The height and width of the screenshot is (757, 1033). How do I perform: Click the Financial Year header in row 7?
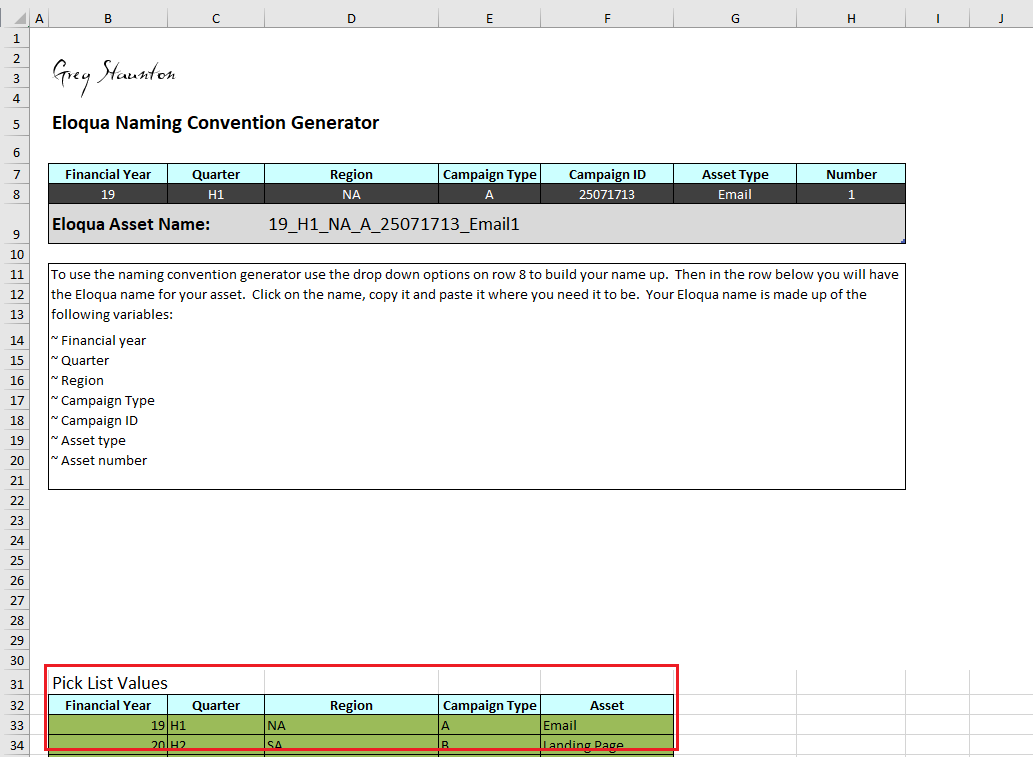pyautogui.click(x=108, y=175)
